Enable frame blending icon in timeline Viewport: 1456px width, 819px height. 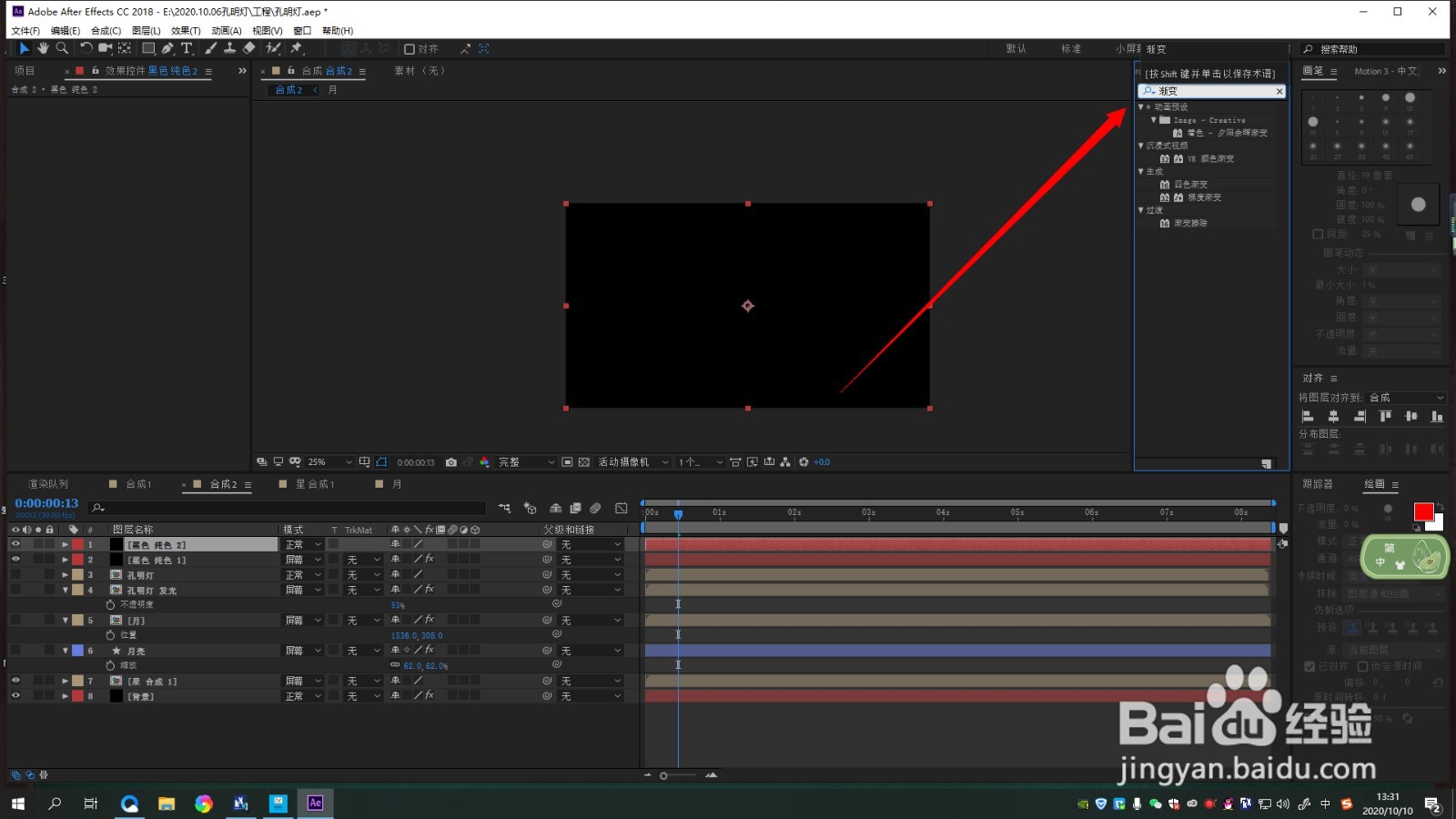click(575, 509)
